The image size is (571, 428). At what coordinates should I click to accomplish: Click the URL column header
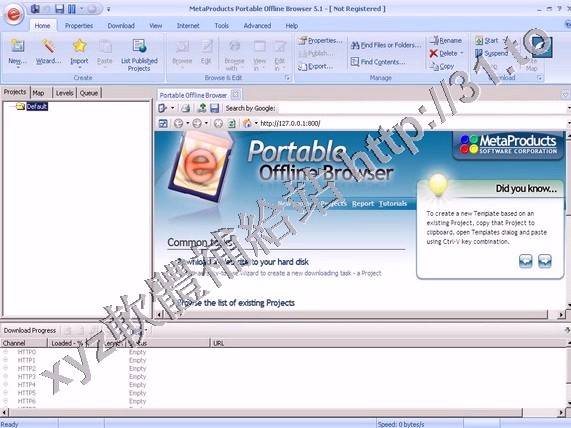click(x=388, y=343)
